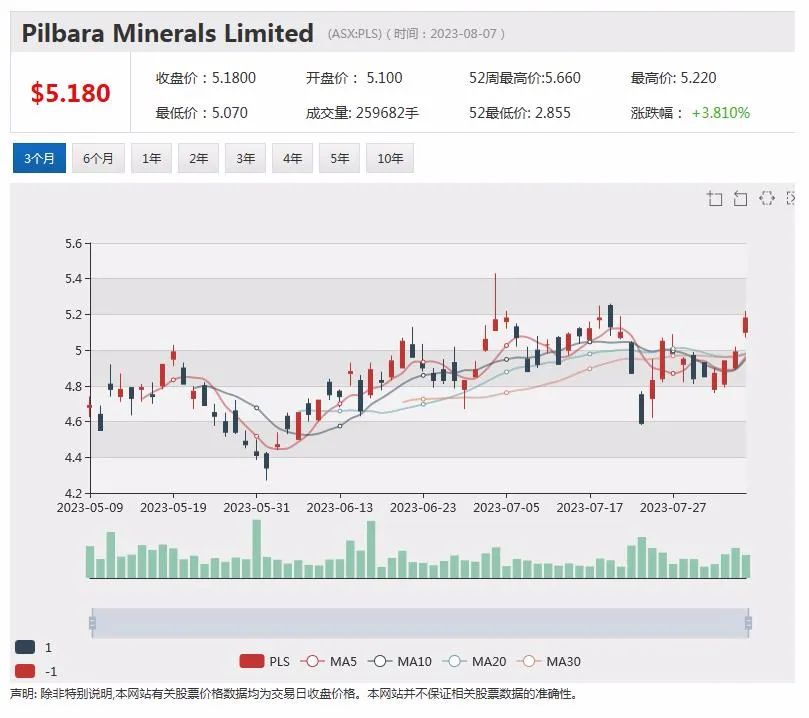Click the 52最低价: 2.855 value
This screenshot has width=809, height=718.
[x=520, y=113]
